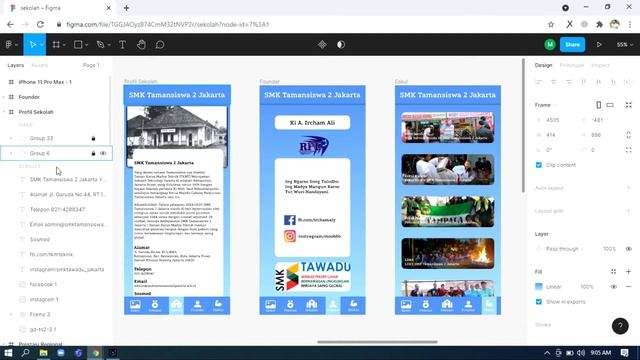
Task: Click the canvas vertical scrollbar
Action: pyautogui.click(x=523, y=125)
